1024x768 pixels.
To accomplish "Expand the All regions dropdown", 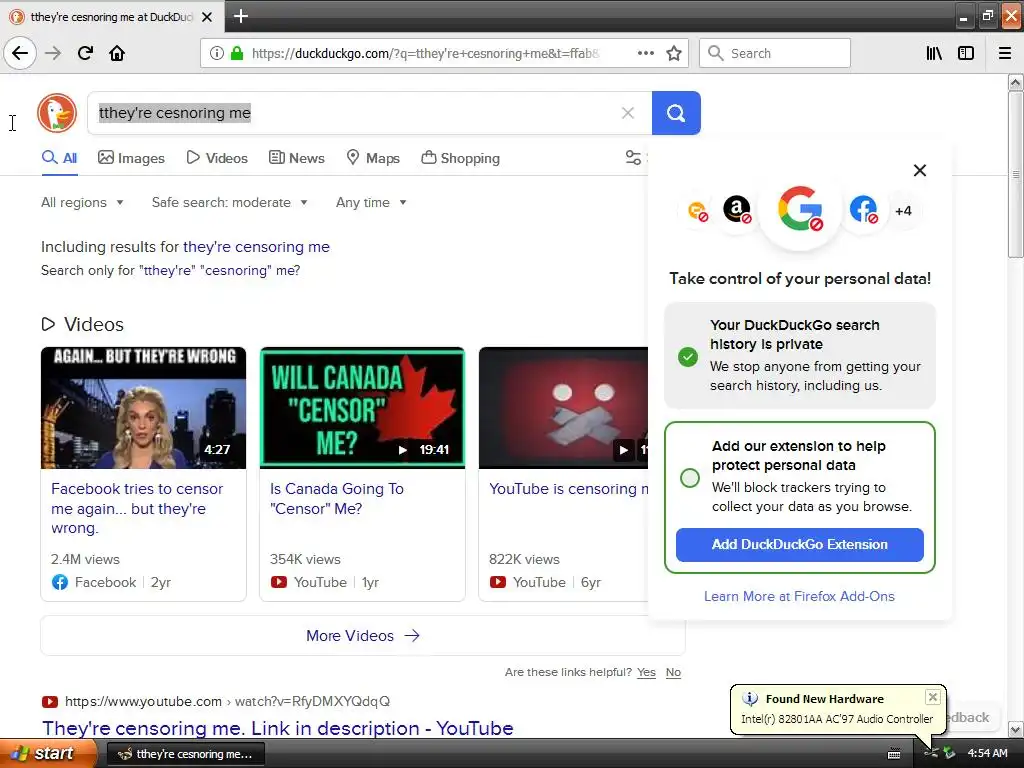I will [82, 202].
